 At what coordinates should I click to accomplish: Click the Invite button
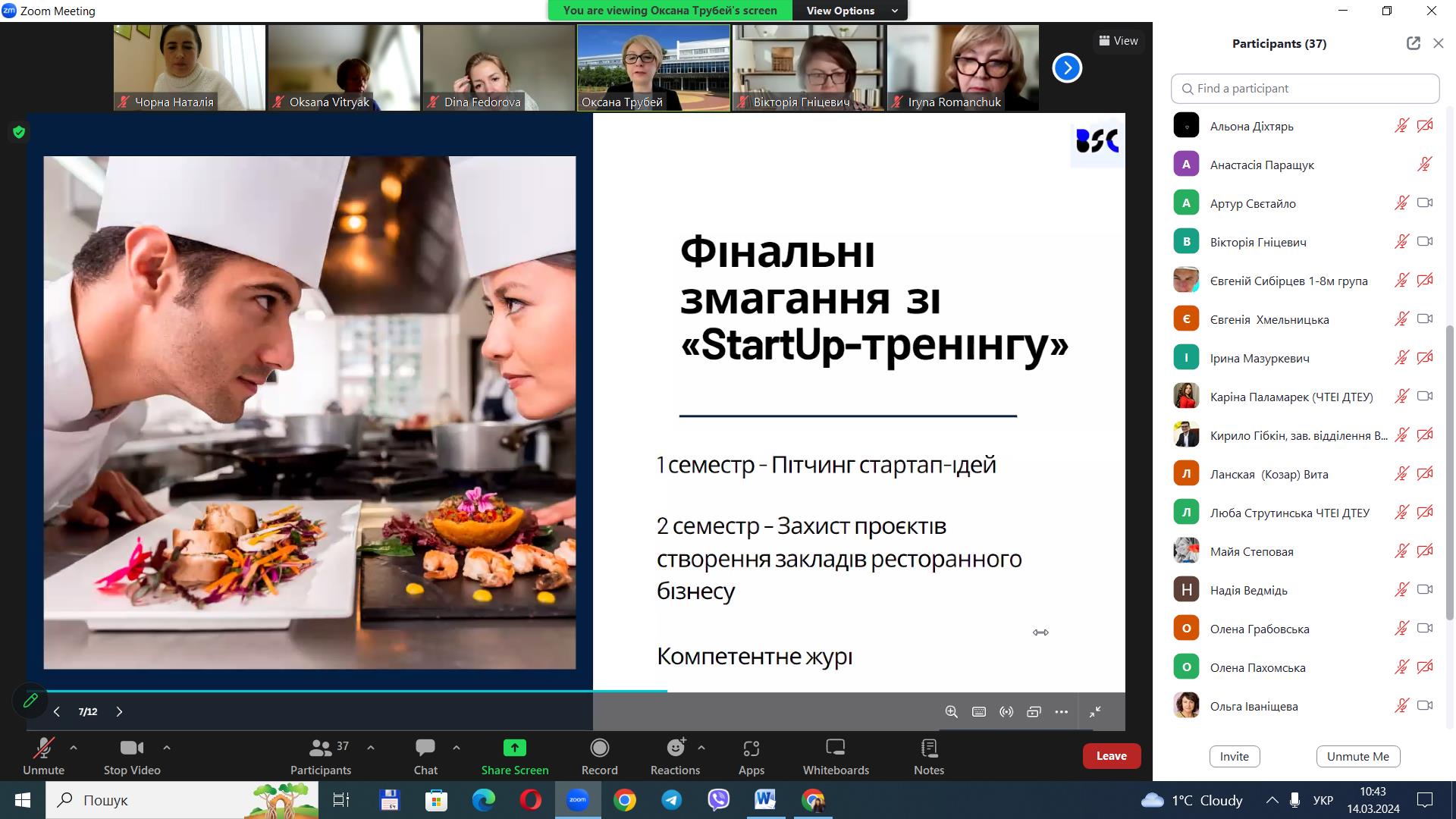click(1234, 756)
